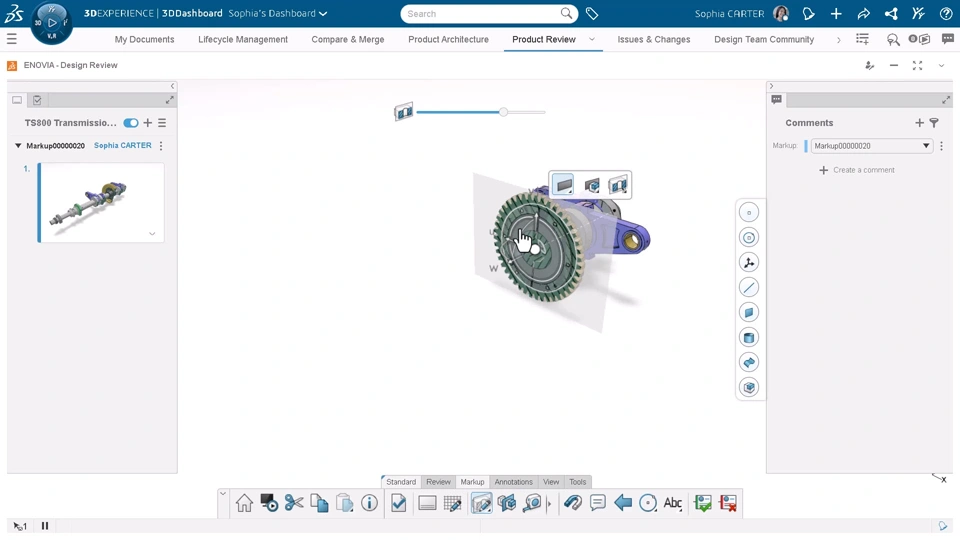Select the Abc text annotation tool
The width and height of the screenshot is (960, 540).
point(673,503)
